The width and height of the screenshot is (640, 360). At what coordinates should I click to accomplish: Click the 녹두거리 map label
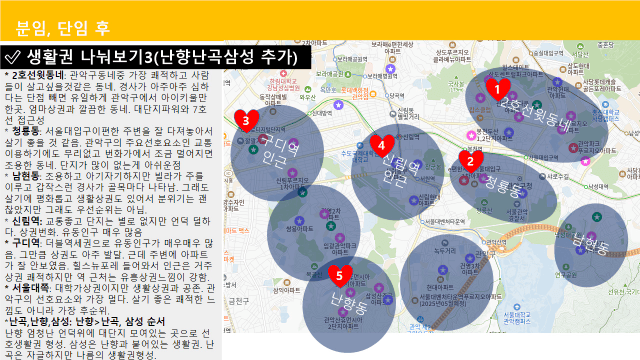(x=445, y=251)
